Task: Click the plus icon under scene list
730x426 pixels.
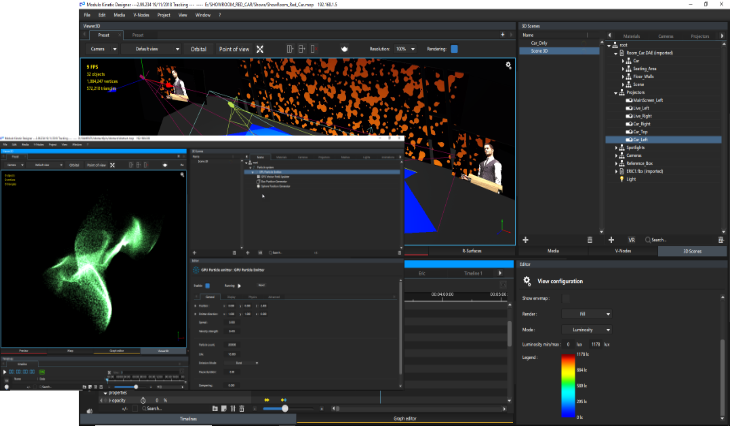Action: click(x=526, y=240)
